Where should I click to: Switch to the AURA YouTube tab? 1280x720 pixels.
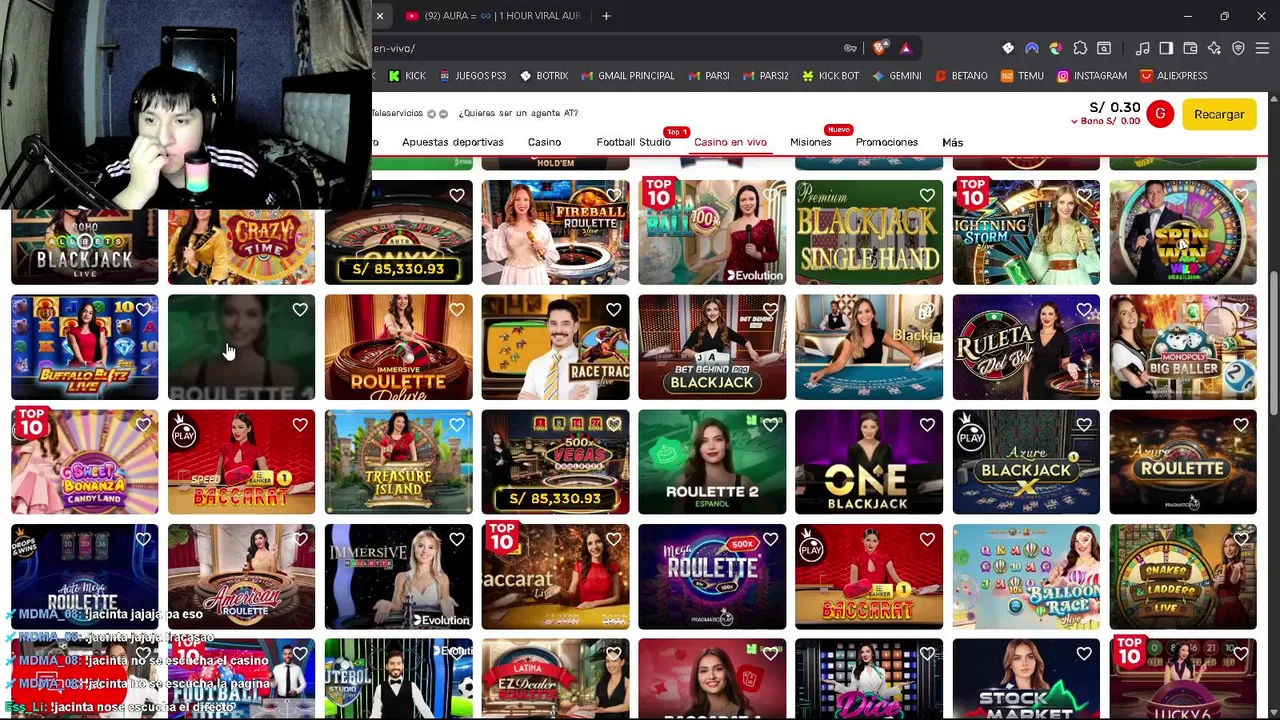tap(493, 16)
